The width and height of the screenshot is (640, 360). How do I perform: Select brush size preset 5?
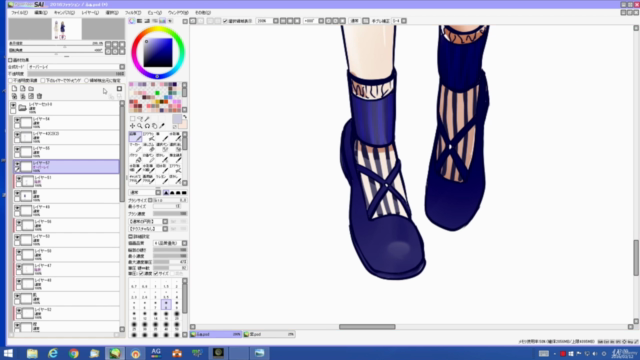[x=134, y=305]
